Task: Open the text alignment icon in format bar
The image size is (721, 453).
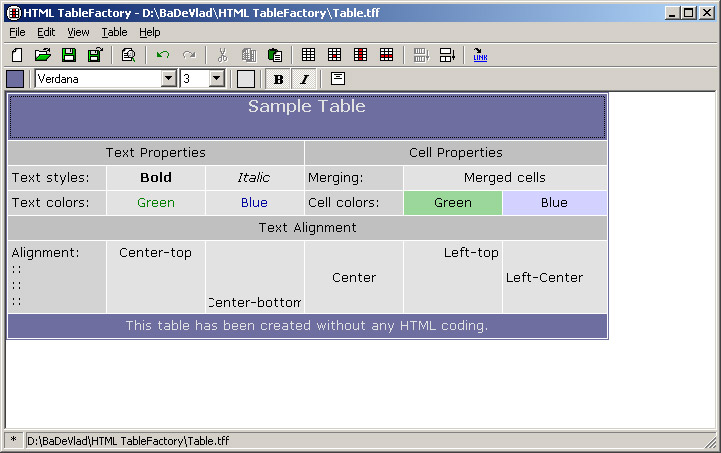Action: [338, 79]
